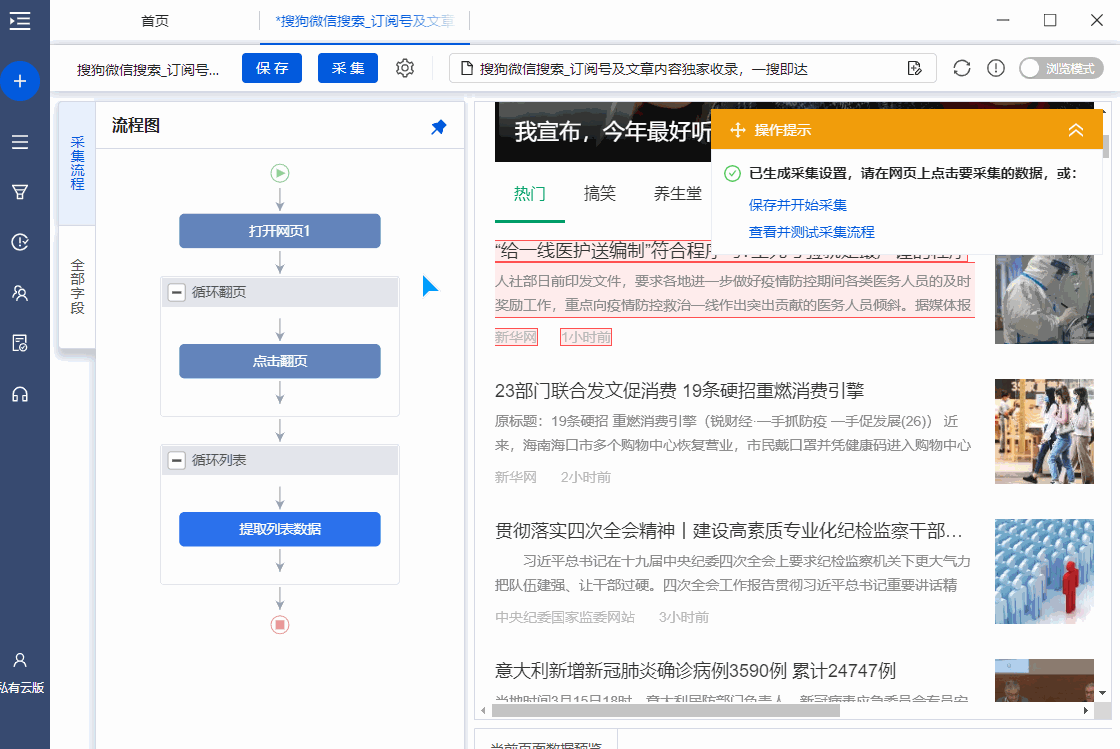Open the team users icon in sidebar

coord(20,293)
